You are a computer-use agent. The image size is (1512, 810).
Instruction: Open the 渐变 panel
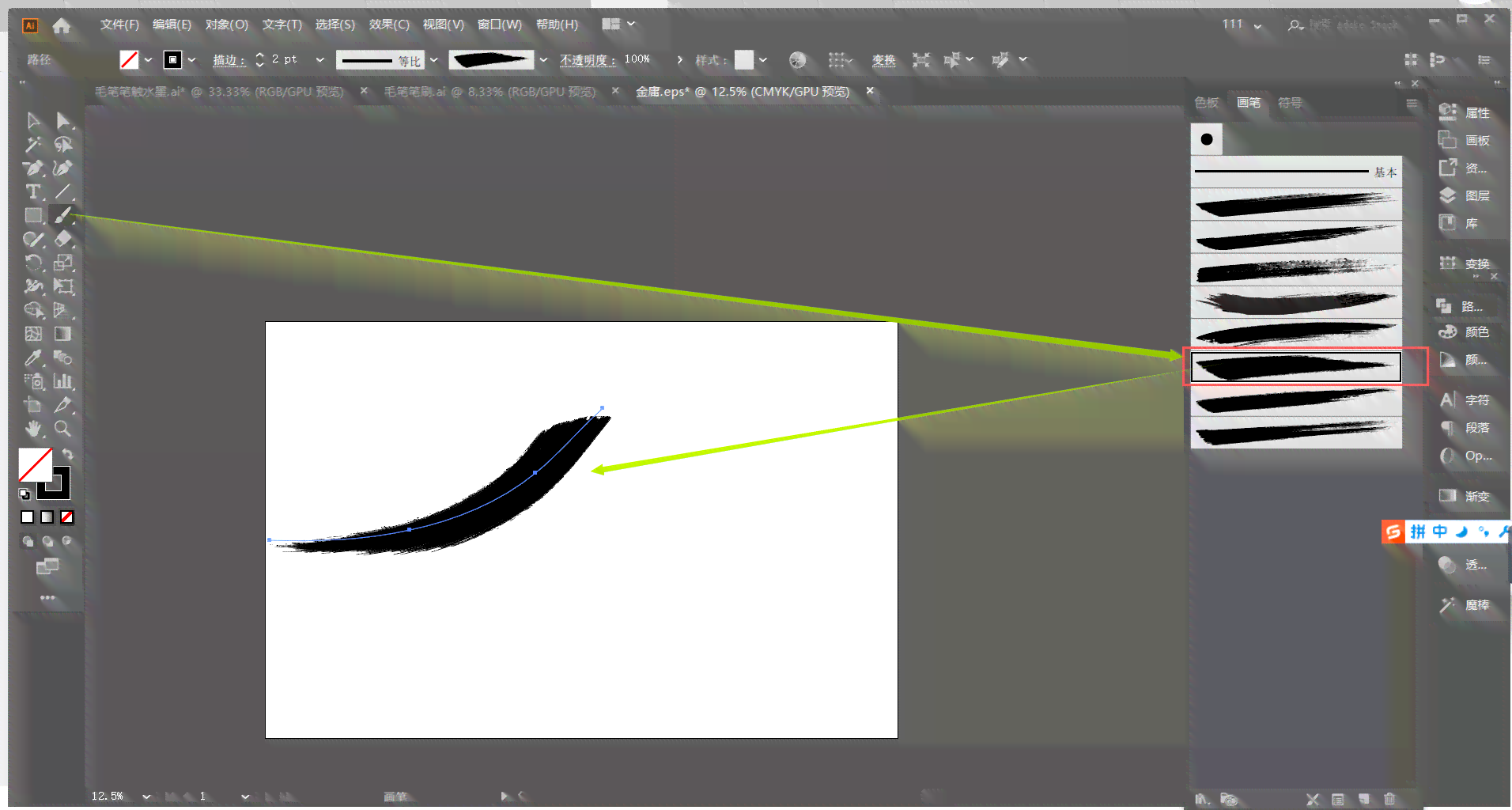point(1465,496)
